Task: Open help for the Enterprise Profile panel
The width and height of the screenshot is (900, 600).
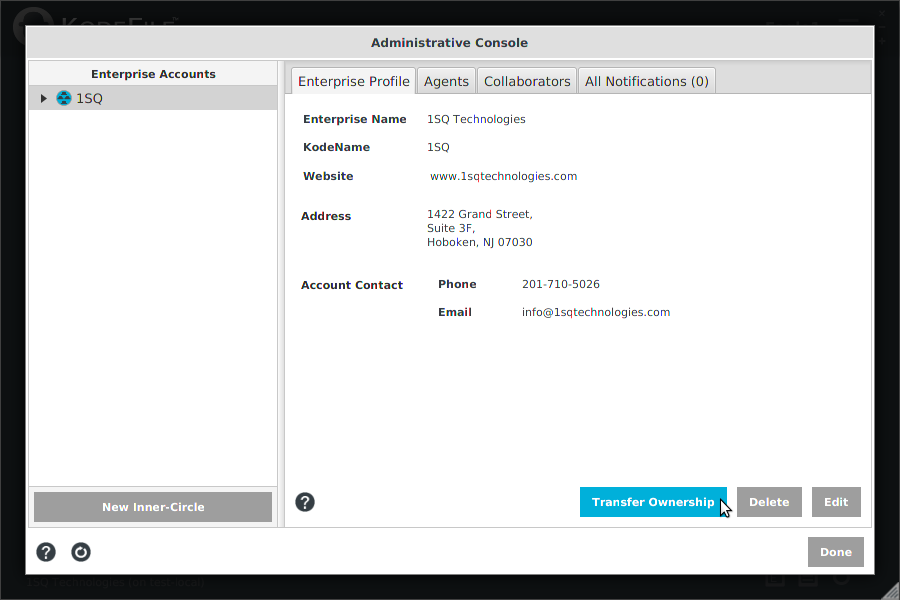Action: click(x=305, y=502)
